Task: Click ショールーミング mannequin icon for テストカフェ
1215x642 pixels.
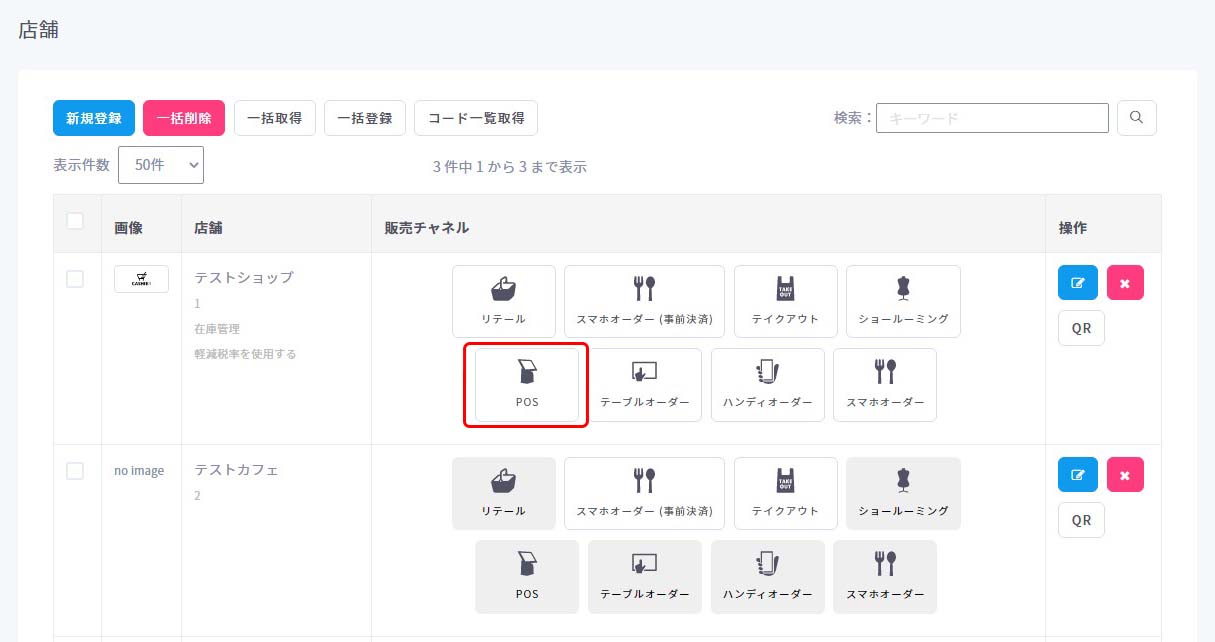Action: pyautogui.click(x=903, y=481)
